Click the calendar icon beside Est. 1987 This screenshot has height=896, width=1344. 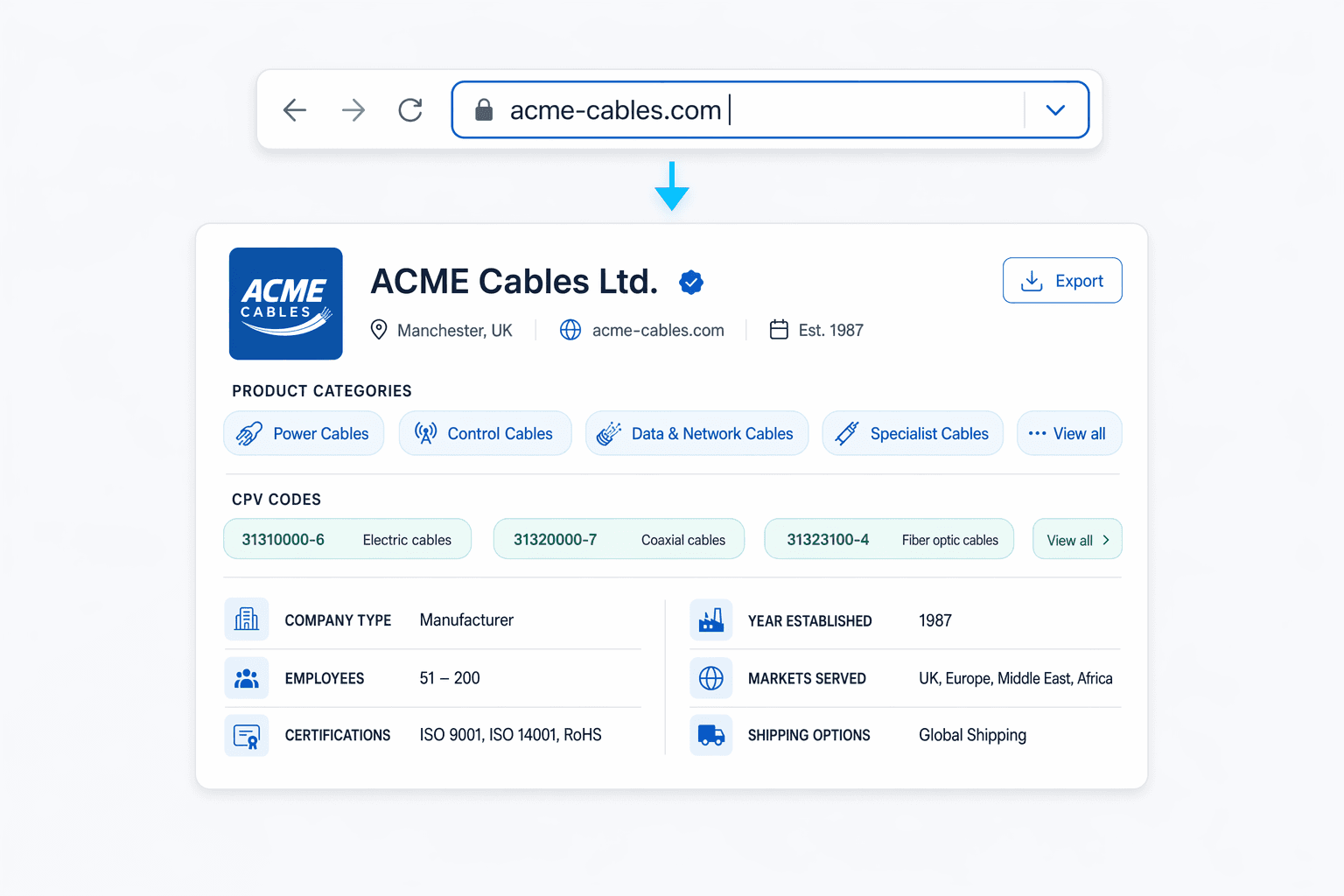coord(779,329)
